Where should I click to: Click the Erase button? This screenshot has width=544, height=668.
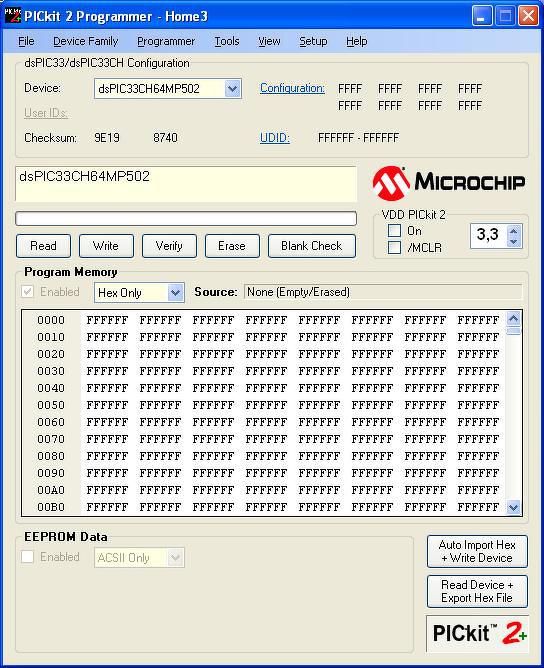click(232, 246)
